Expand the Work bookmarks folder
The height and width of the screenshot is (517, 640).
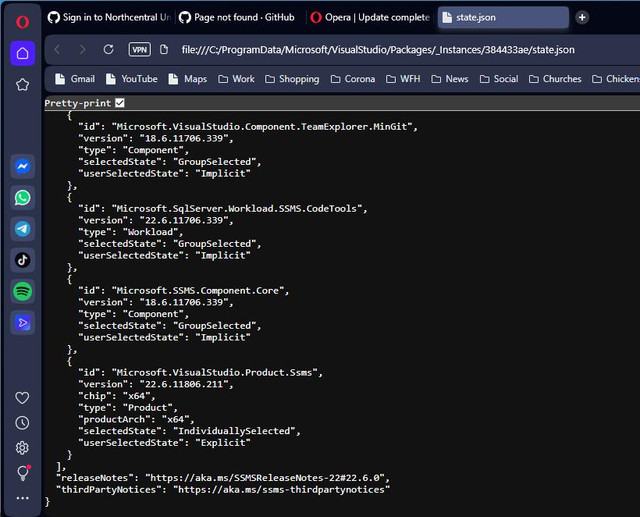pos(236,79)
